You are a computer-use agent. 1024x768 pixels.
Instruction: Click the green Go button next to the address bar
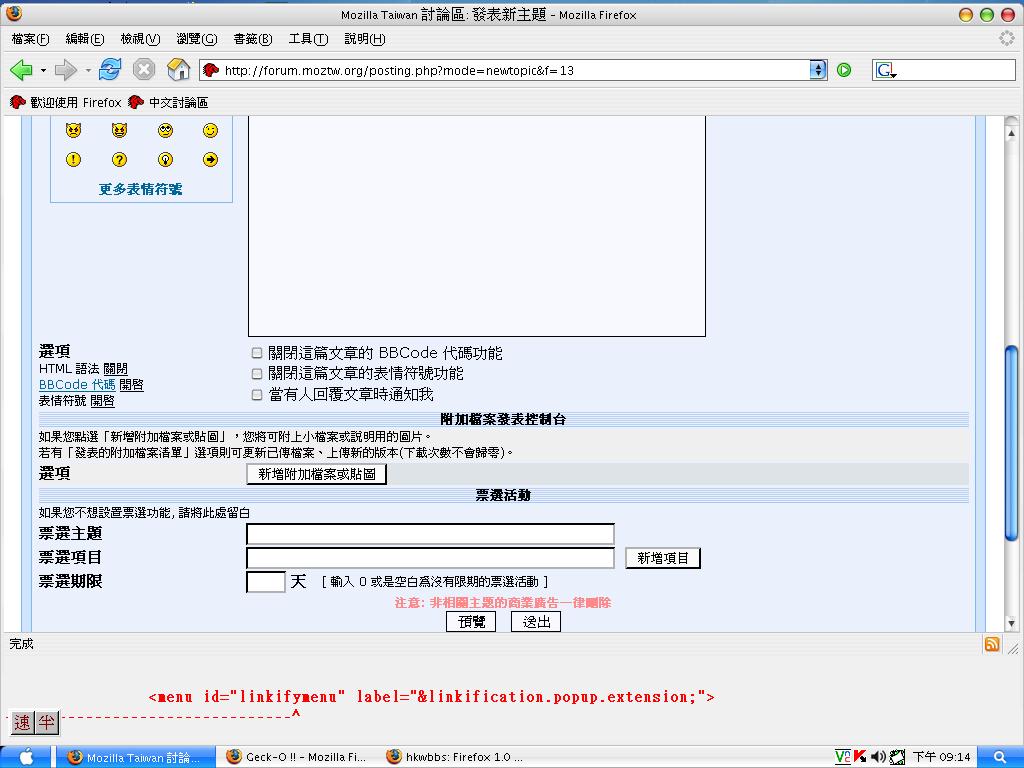pyautogui.click(x=844, y=70)
